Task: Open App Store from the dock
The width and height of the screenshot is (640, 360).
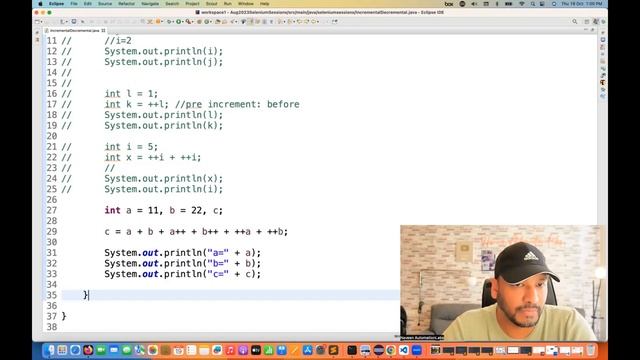Action: (307, 350)
